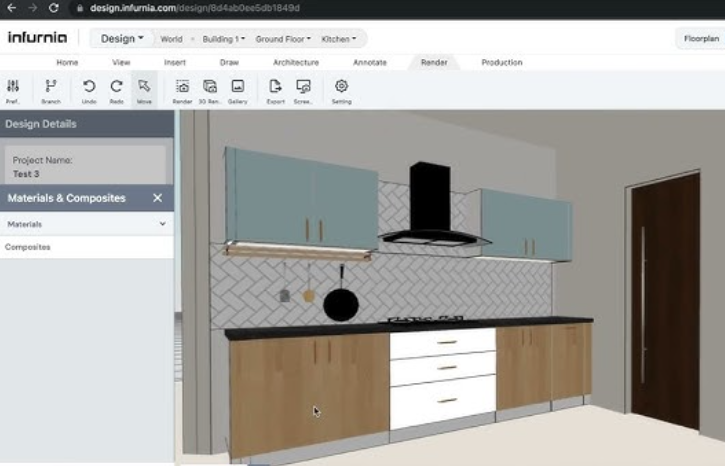Select the left blue wall cabinet
Viewport: 725px width, 466px height.
pos(301,200)
